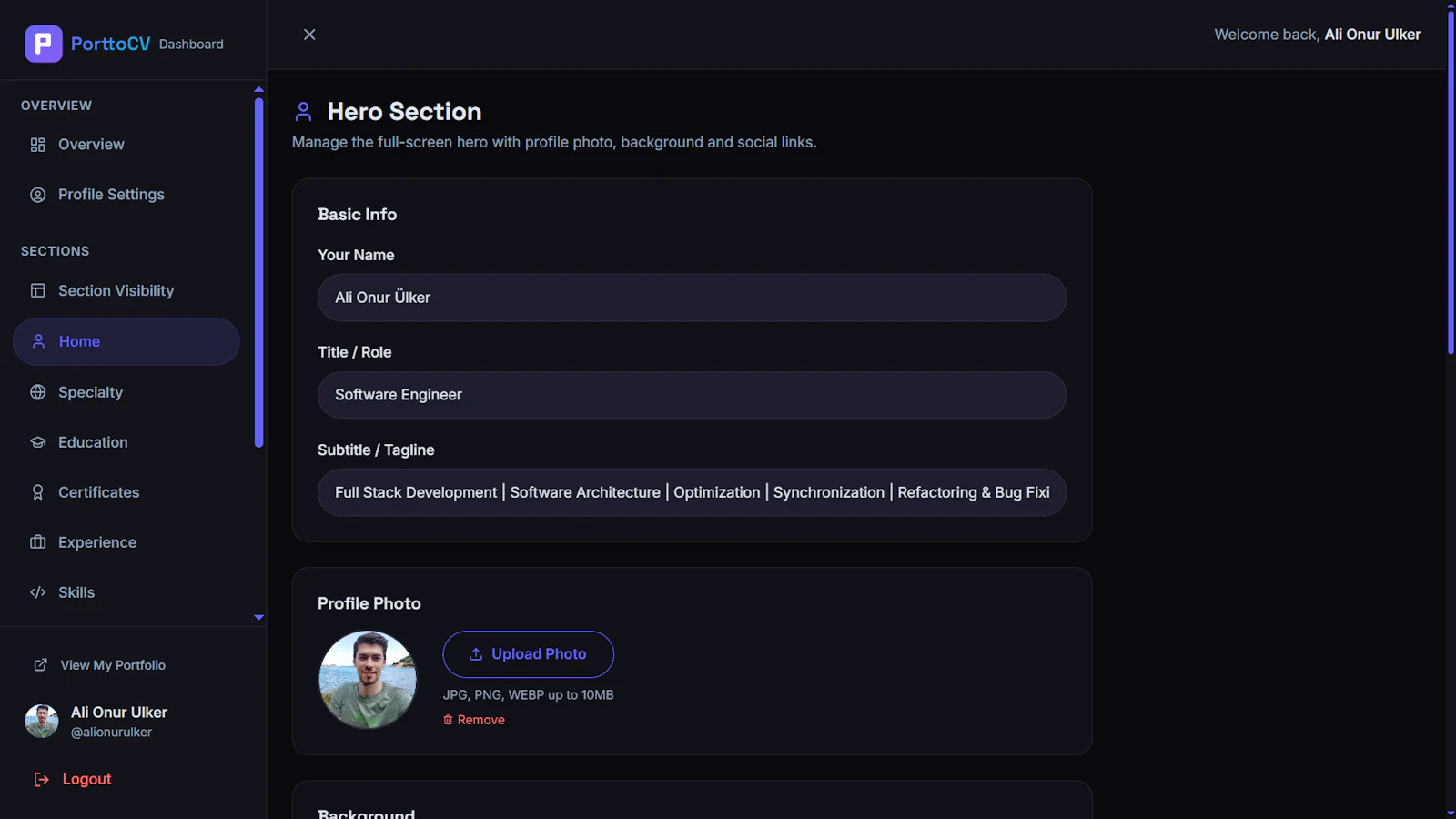Open the Skills section
1456x819 pixels.
coord(126,592)
